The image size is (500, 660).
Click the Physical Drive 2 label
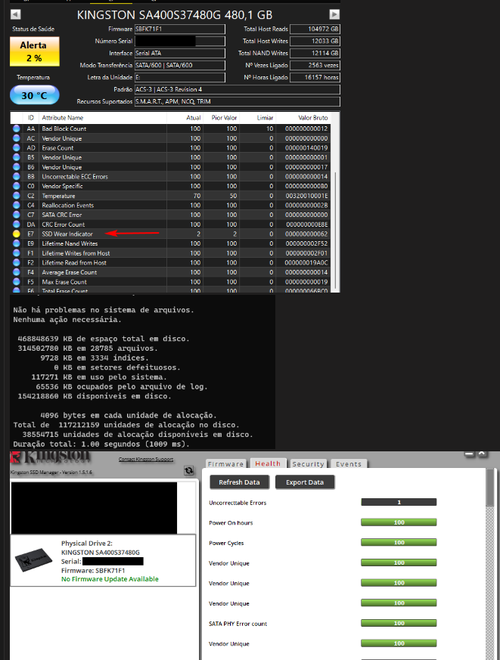87,543
